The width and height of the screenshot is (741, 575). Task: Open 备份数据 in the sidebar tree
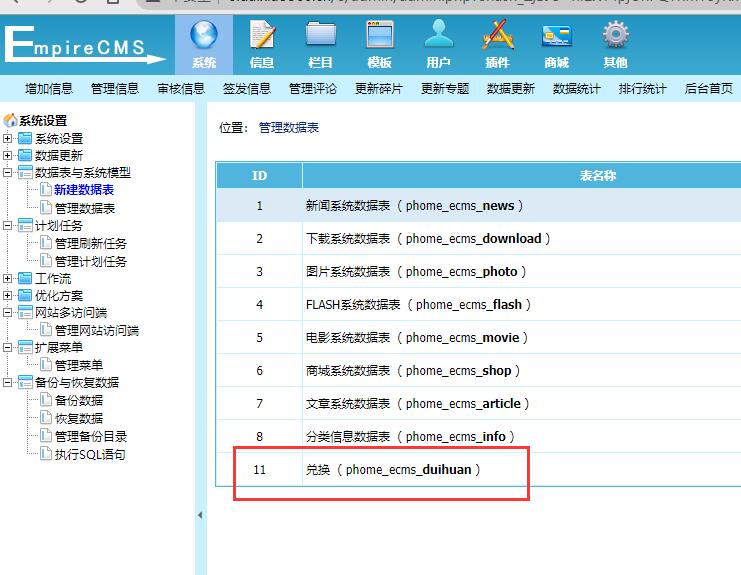79,401
